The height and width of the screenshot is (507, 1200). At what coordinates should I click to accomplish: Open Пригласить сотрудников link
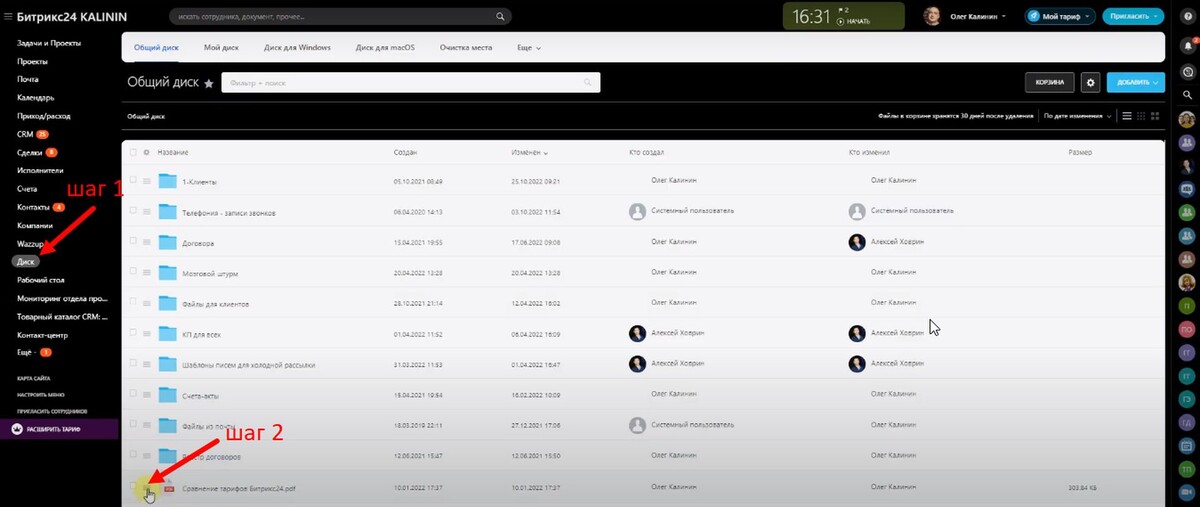[52, 411]
